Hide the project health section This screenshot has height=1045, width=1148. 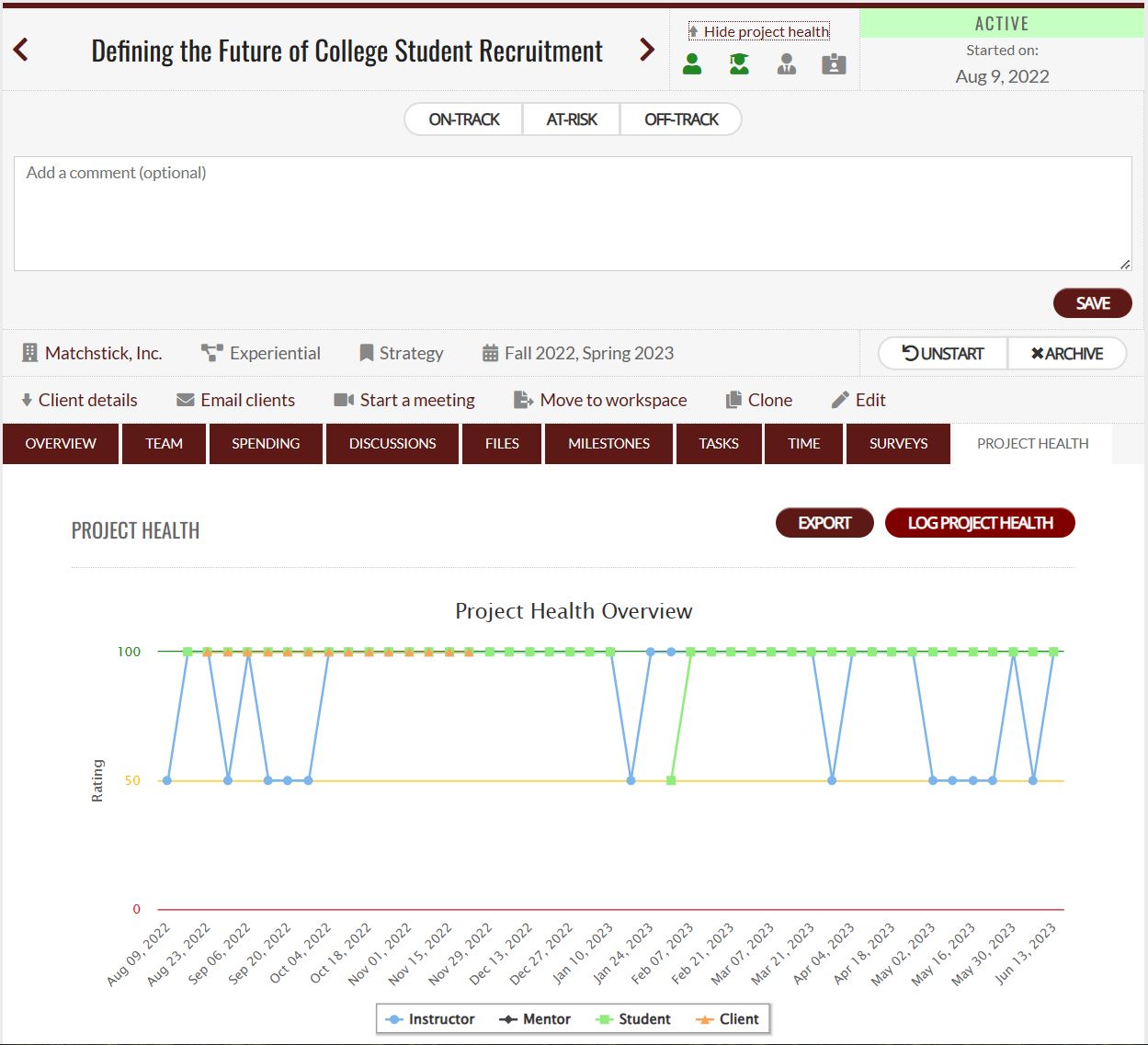tap(758, 30)
